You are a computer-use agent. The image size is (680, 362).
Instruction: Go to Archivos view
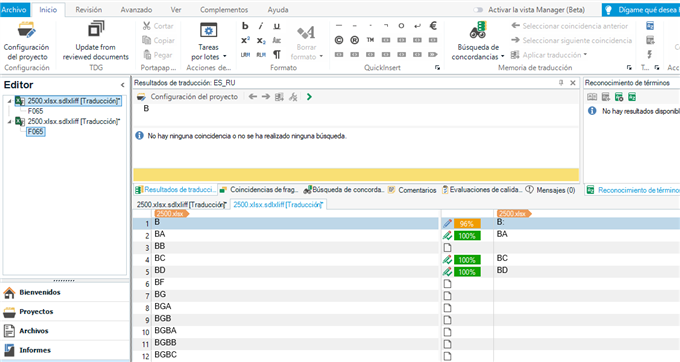[x=65, y=330]
